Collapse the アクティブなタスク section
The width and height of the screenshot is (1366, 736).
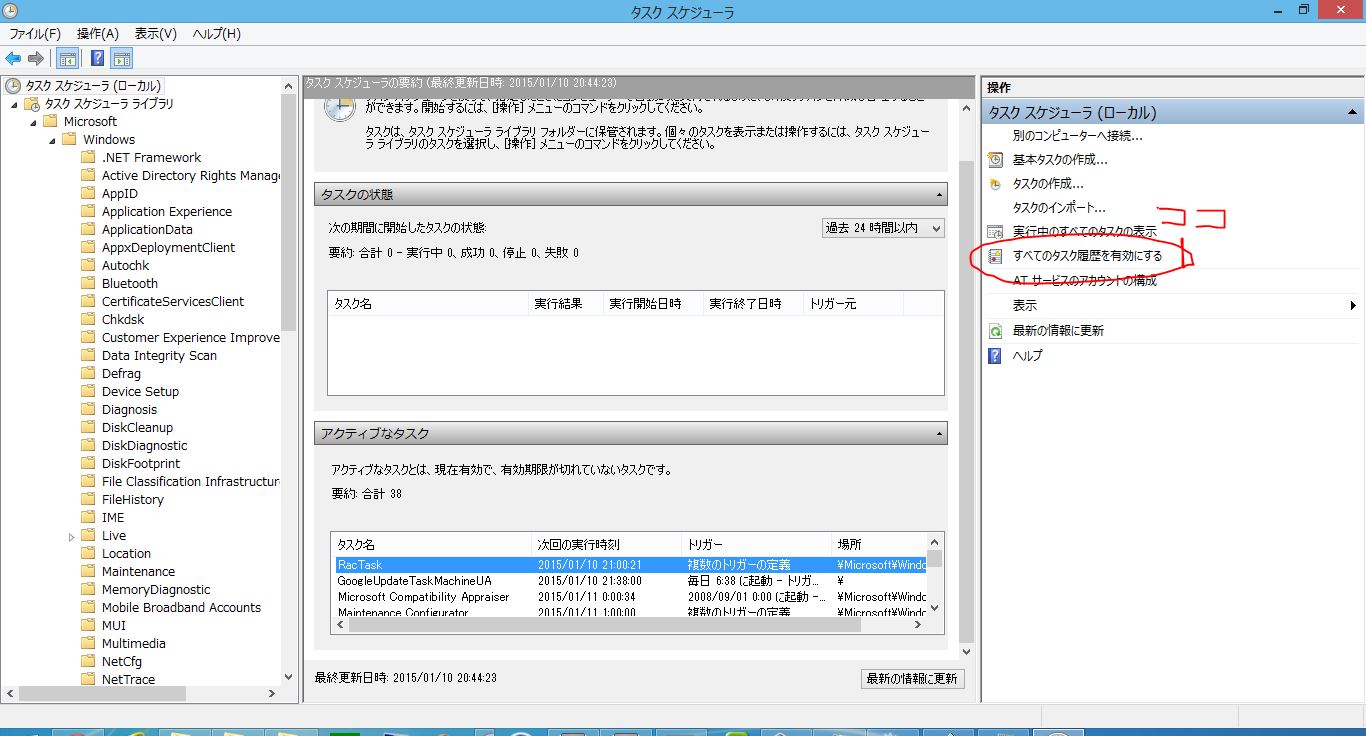pos(940,434)
